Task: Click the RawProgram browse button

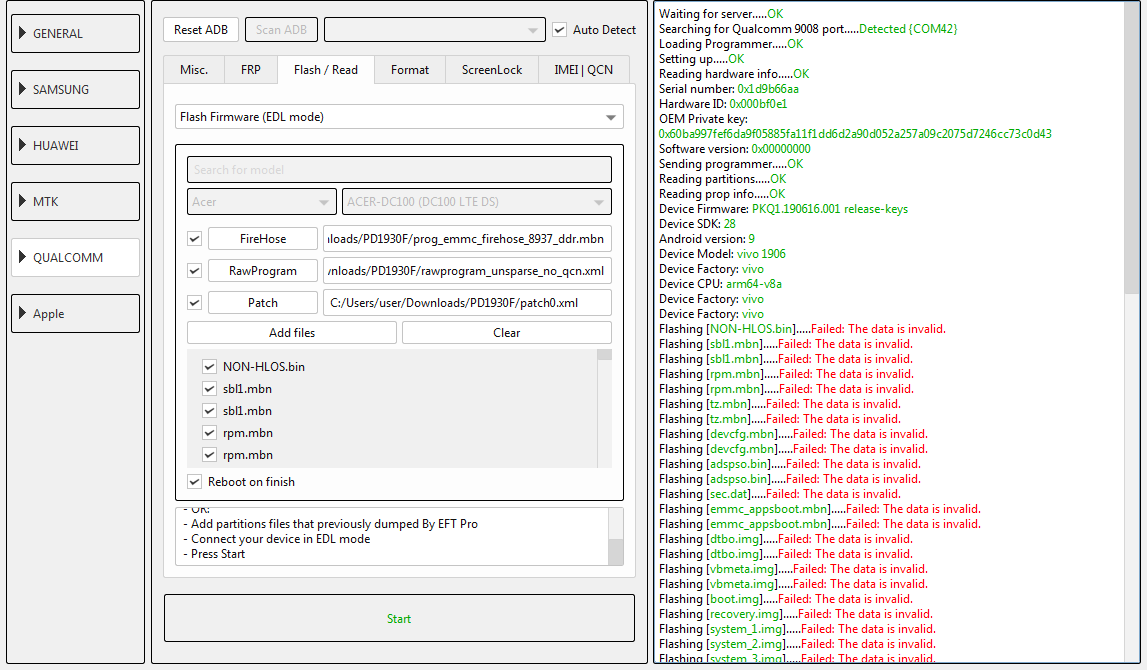Action: pyautogui.click(x=263, y=271)
